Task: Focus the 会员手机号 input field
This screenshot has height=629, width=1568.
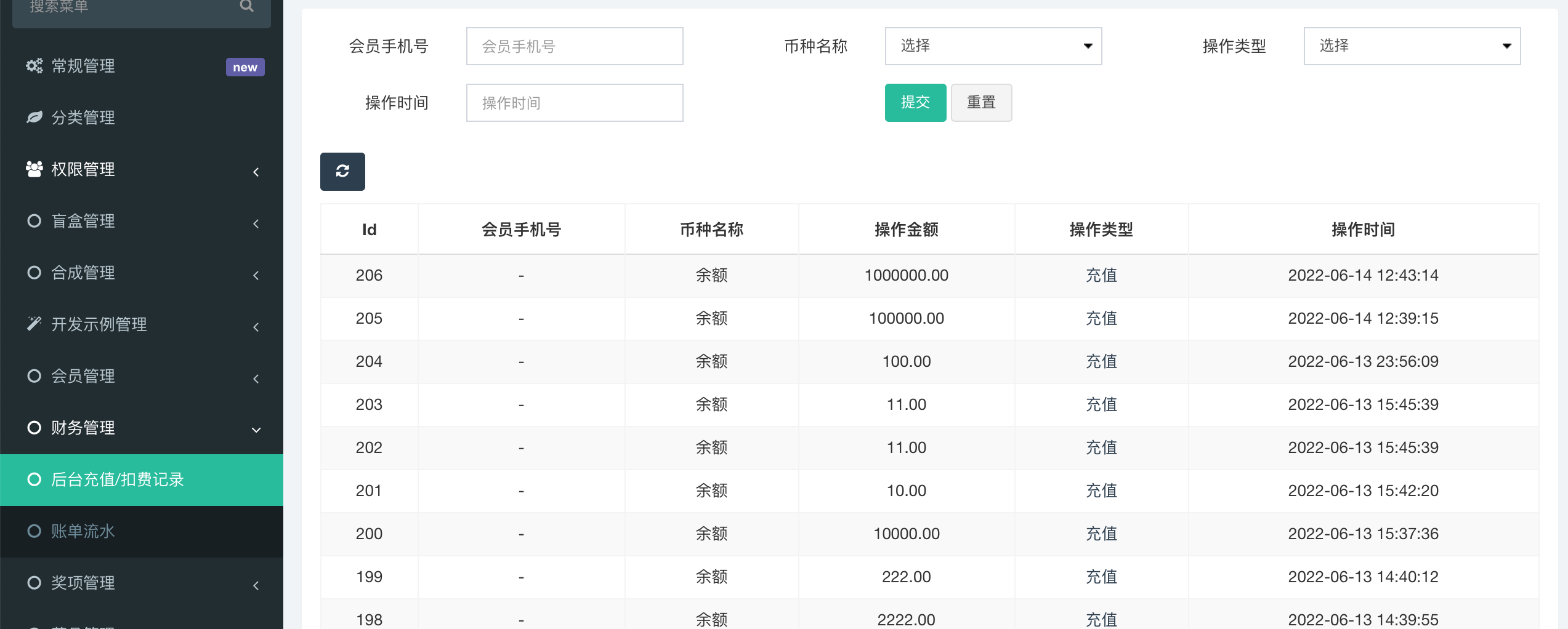Action: 574,46
